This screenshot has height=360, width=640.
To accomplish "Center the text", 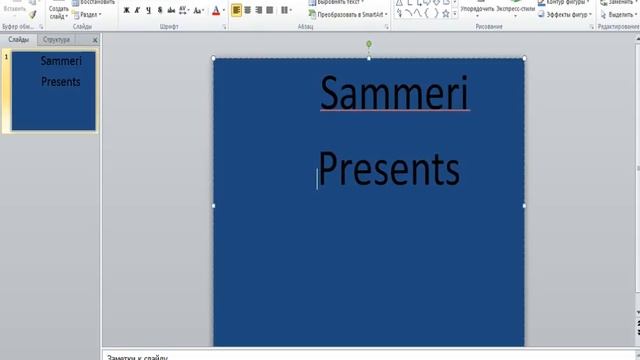I will [x=247, y=10].
